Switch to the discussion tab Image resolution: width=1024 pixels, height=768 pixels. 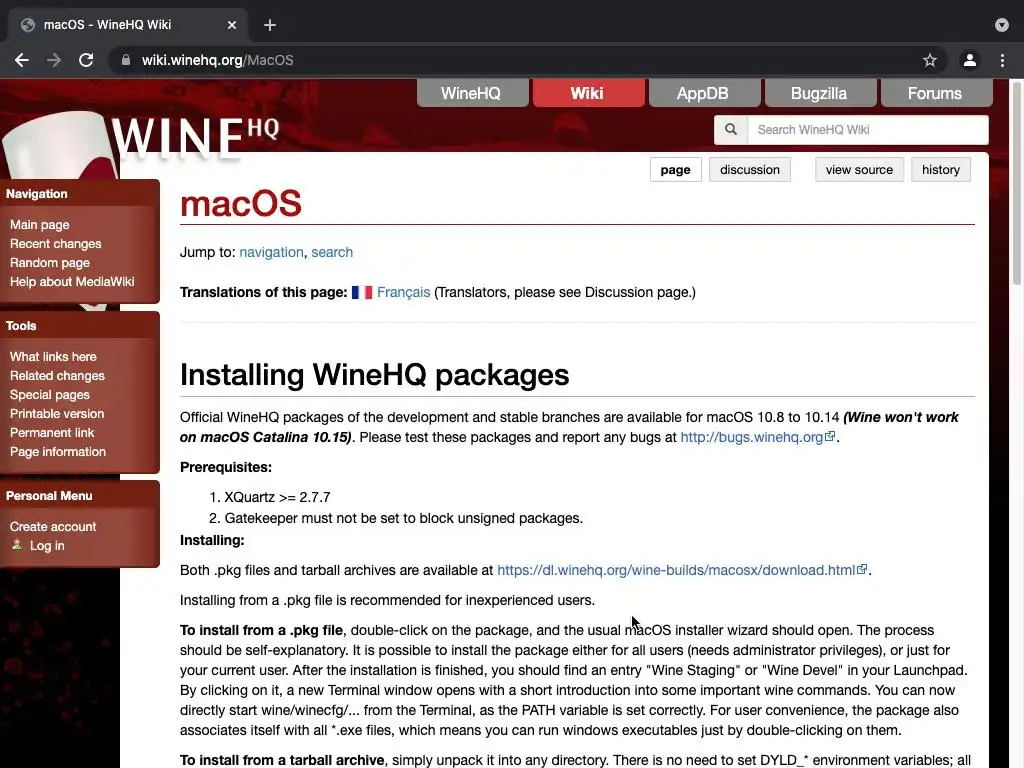pyautogui.click(x=750, y=170)
